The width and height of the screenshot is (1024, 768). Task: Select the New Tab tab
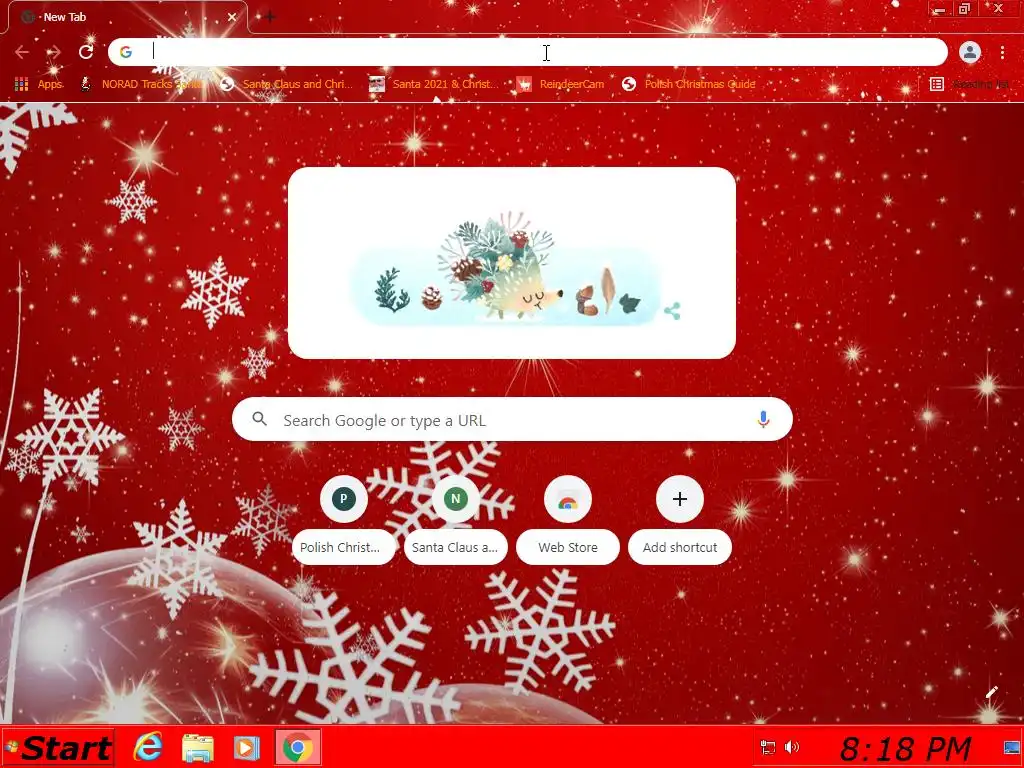pyautogui.click(x=127, y=18)
